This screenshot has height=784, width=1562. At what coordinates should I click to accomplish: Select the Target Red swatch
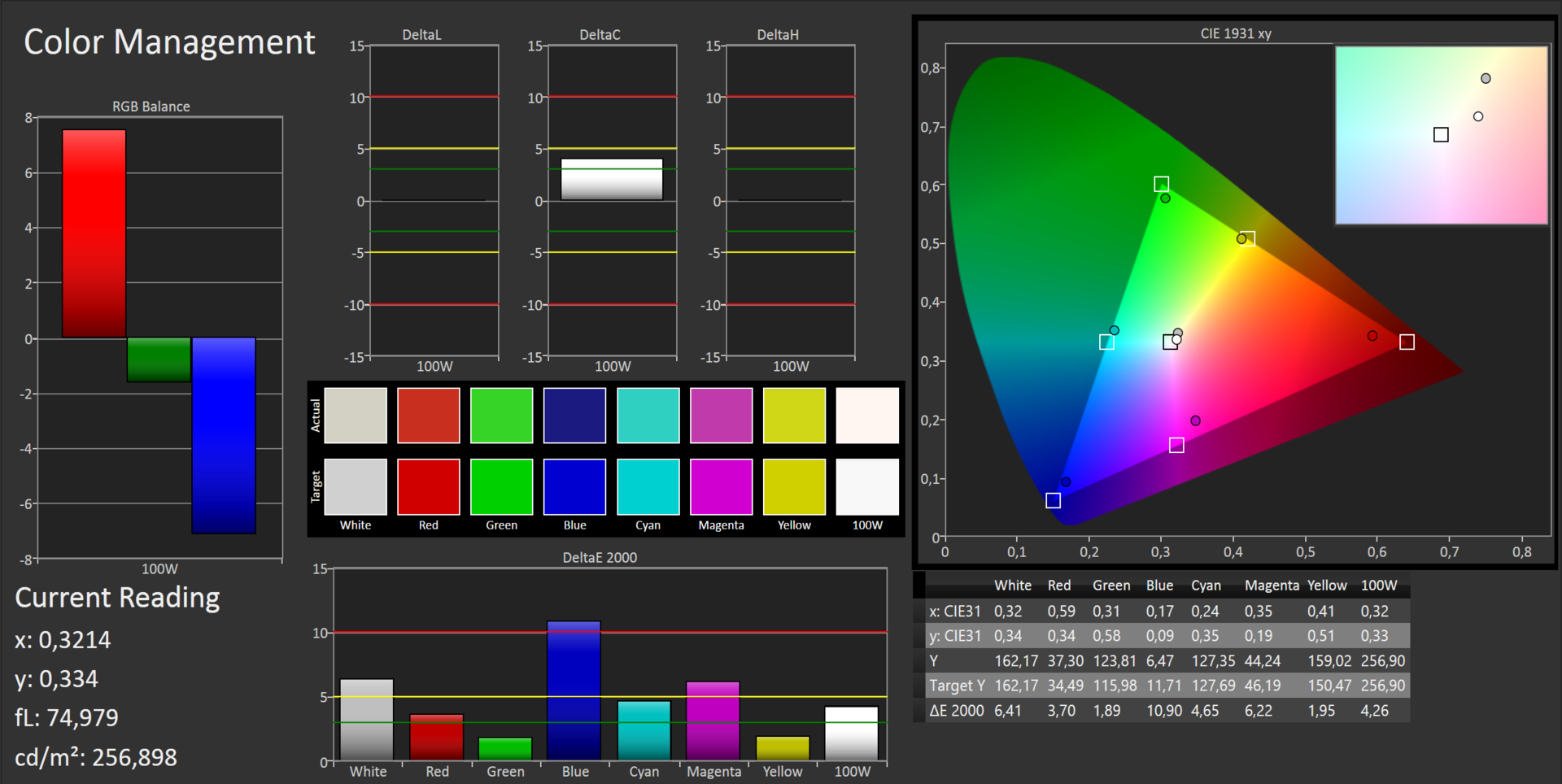point(429,487)
